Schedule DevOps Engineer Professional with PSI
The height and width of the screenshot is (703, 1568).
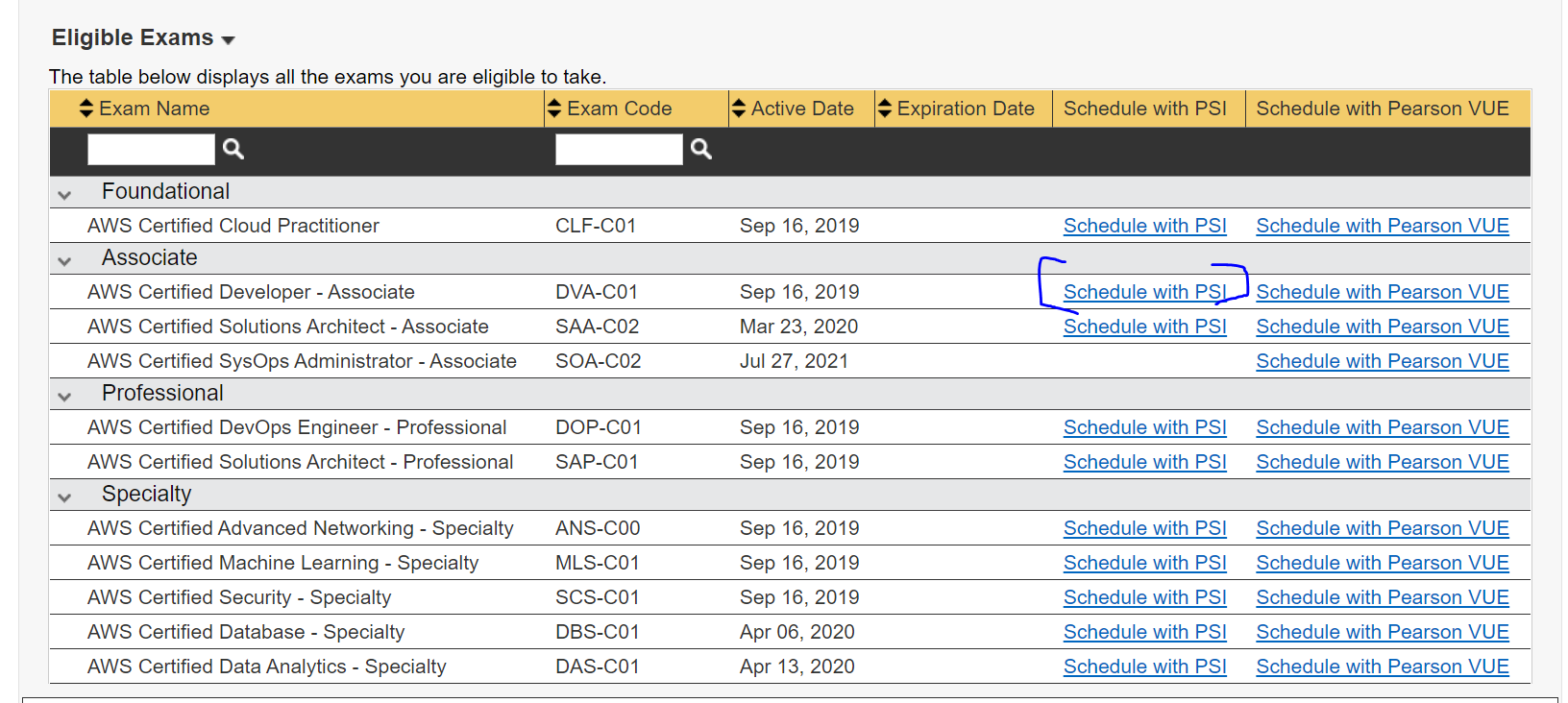1144,427
